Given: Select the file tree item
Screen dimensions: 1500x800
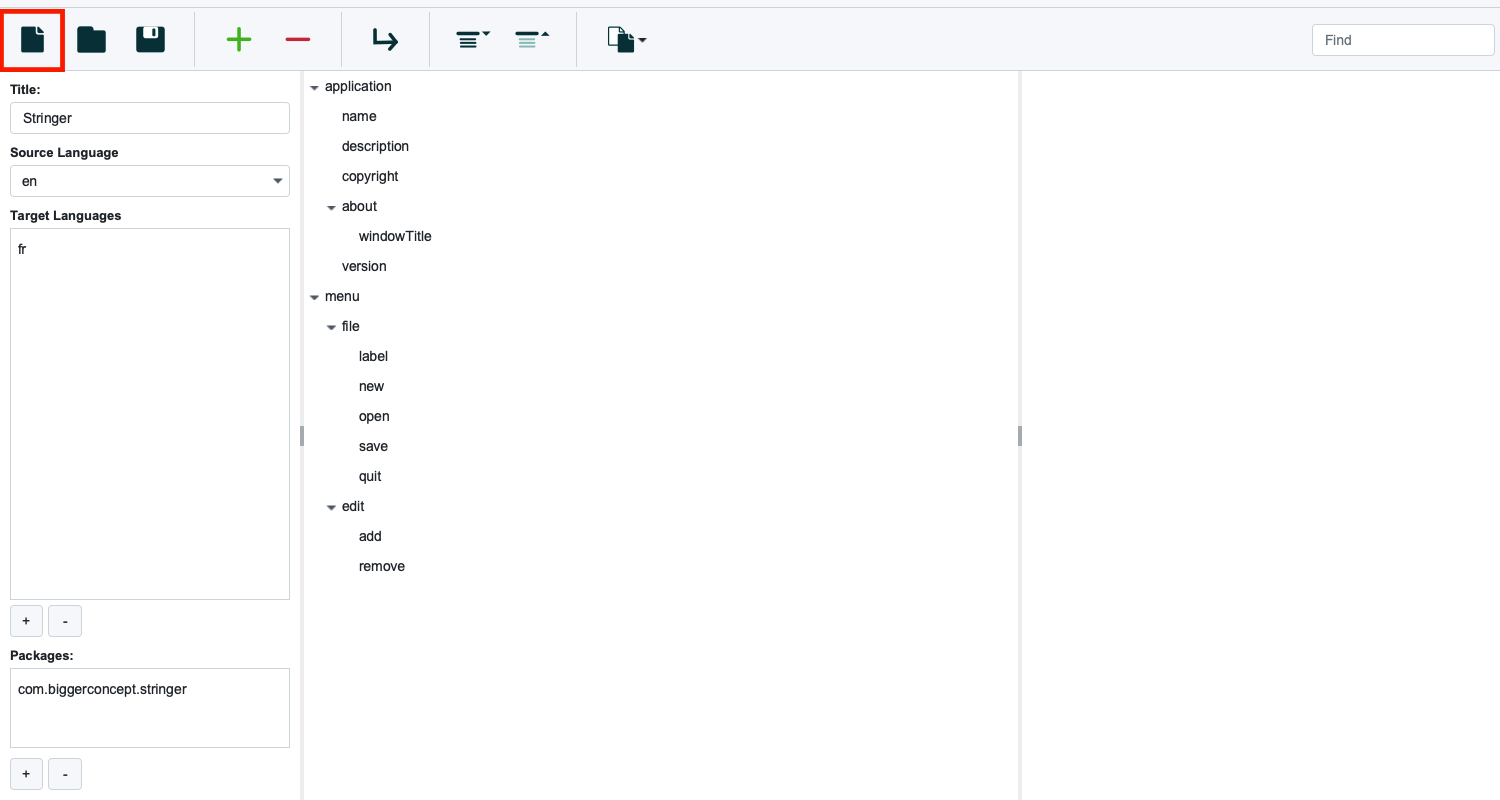Looking at the screenshot, I should coord(350,326).
